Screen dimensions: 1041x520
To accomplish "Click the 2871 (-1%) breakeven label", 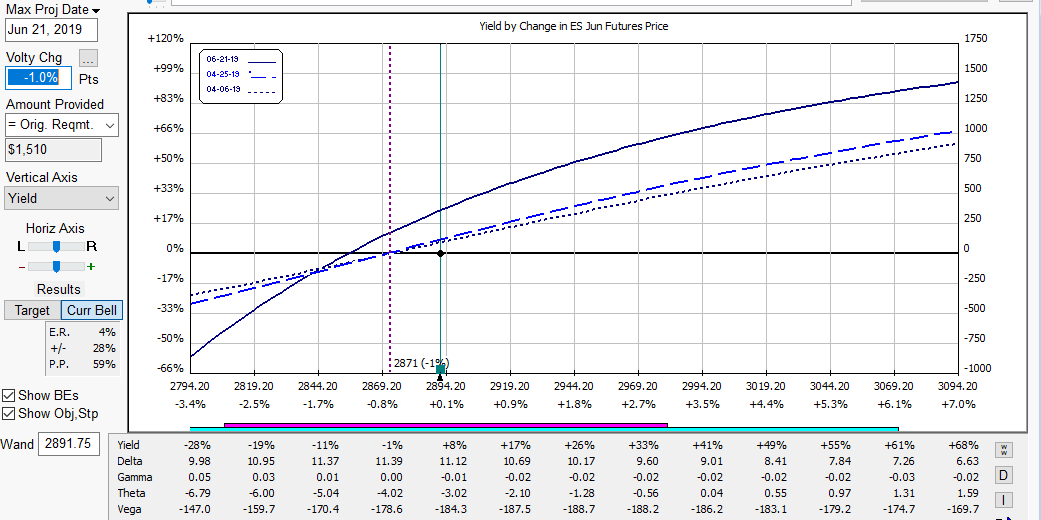I will (x=421, y=364).
